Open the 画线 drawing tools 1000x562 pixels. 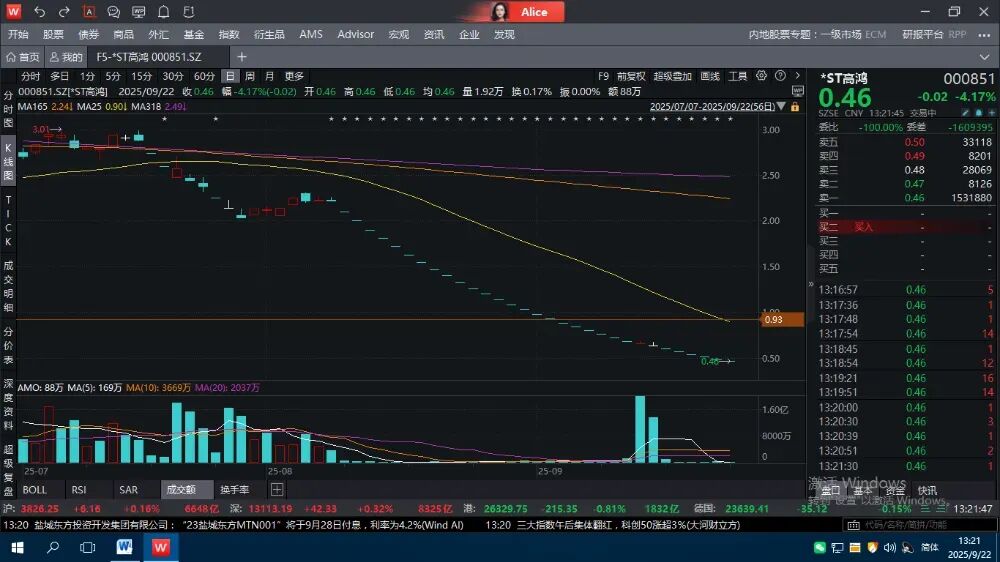(710, 76)
